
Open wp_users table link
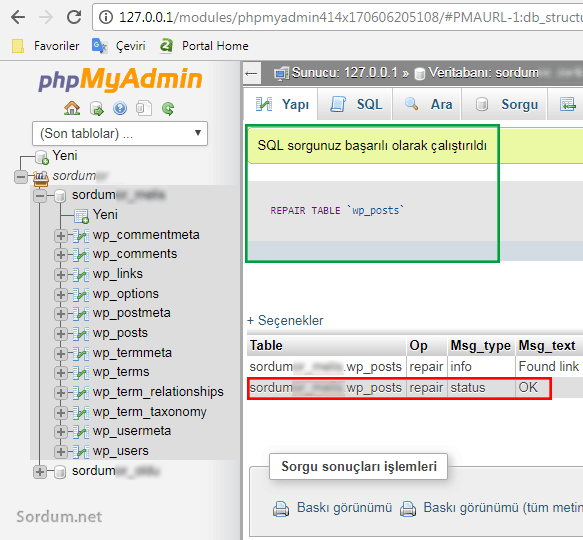[120, 451]
